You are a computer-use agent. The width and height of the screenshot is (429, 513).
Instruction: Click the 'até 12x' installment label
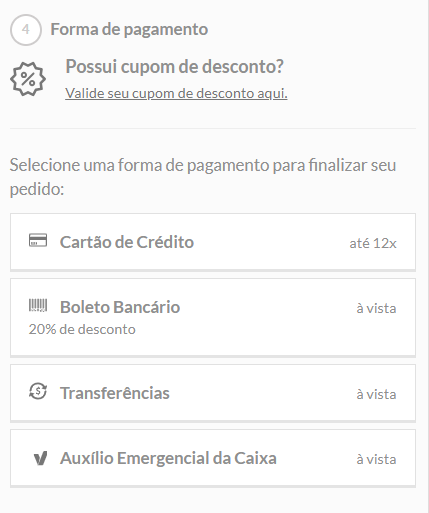tap(373, 243)
